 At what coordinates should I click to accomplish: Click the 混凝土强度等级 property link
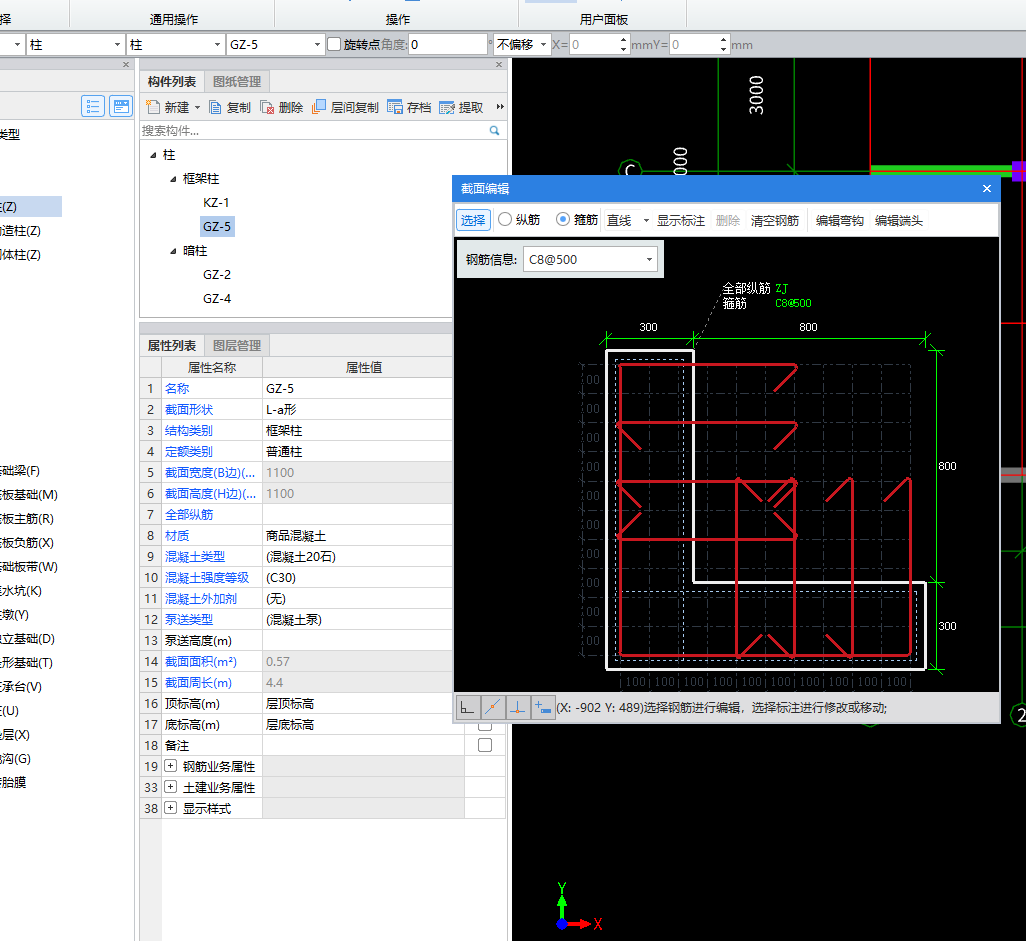pos(207,578)
